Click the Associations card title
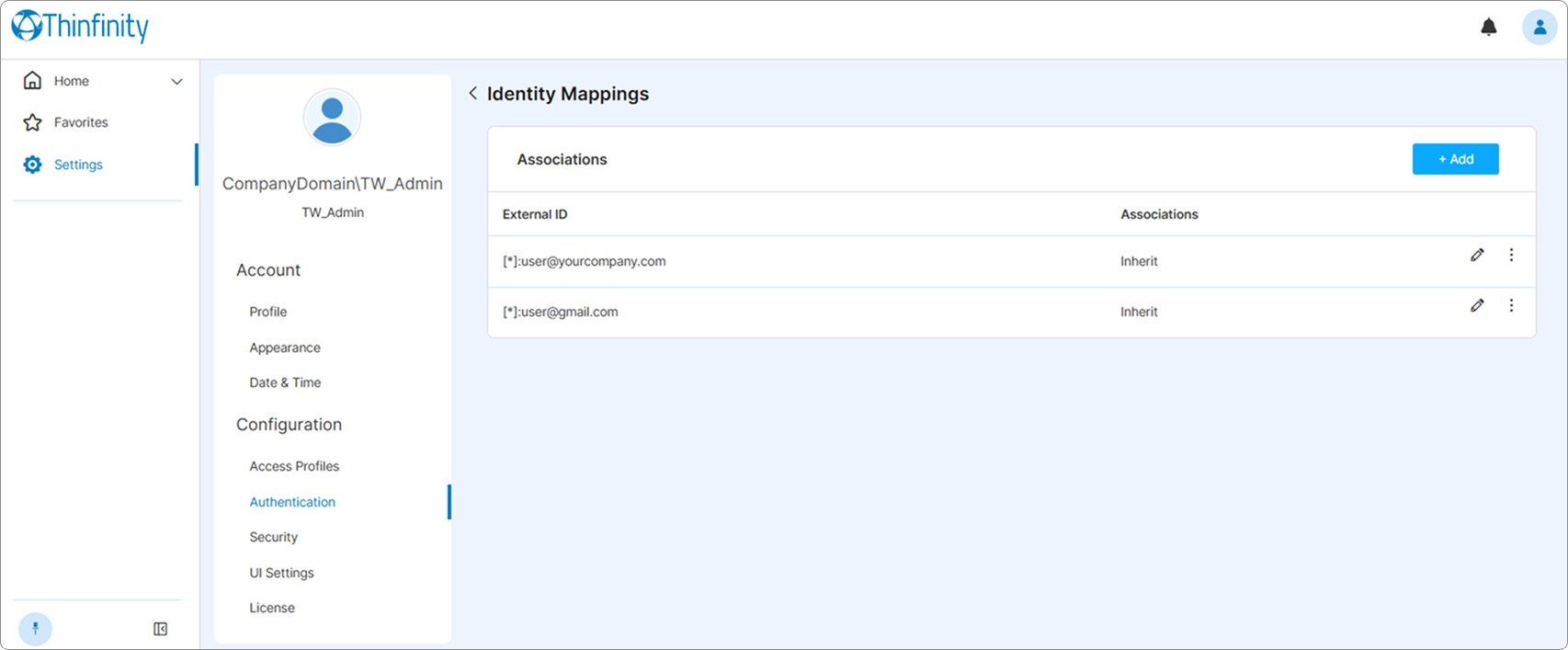Screen dimensions: 1568x650 tap(562, 159)
